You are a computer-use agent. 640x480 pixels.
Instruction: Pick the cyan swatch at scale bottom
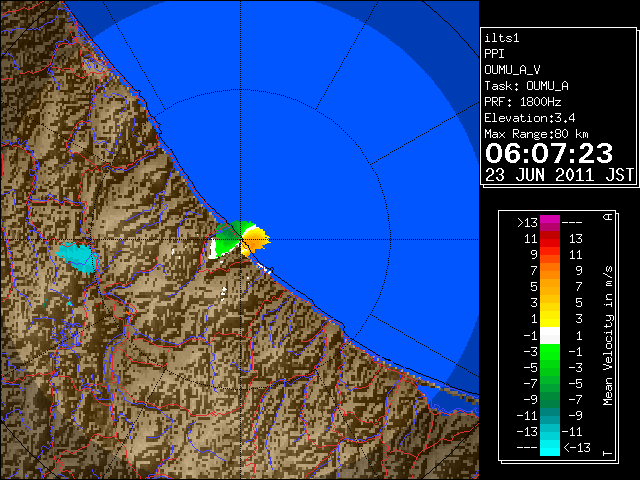pos(550,448)
